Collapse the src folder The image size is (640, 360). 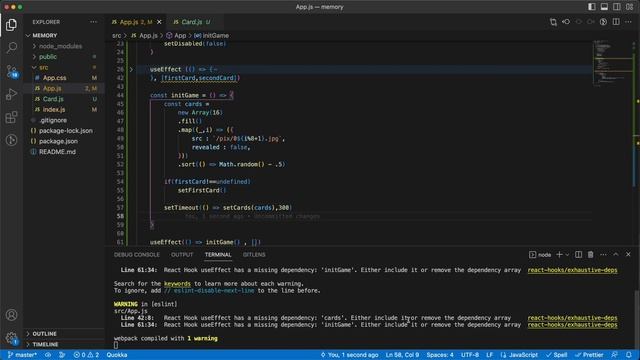point(64,67)
